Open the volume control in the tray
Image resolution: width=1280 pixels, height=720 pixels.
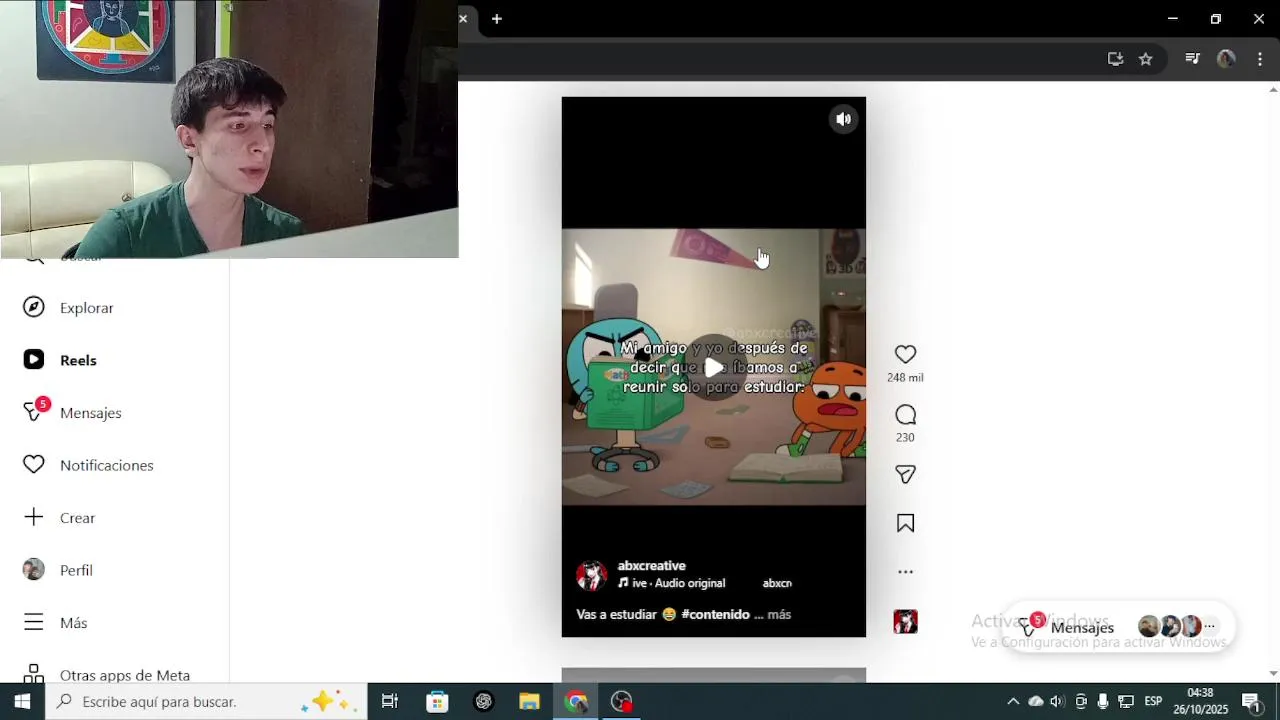coord(1058,701)
